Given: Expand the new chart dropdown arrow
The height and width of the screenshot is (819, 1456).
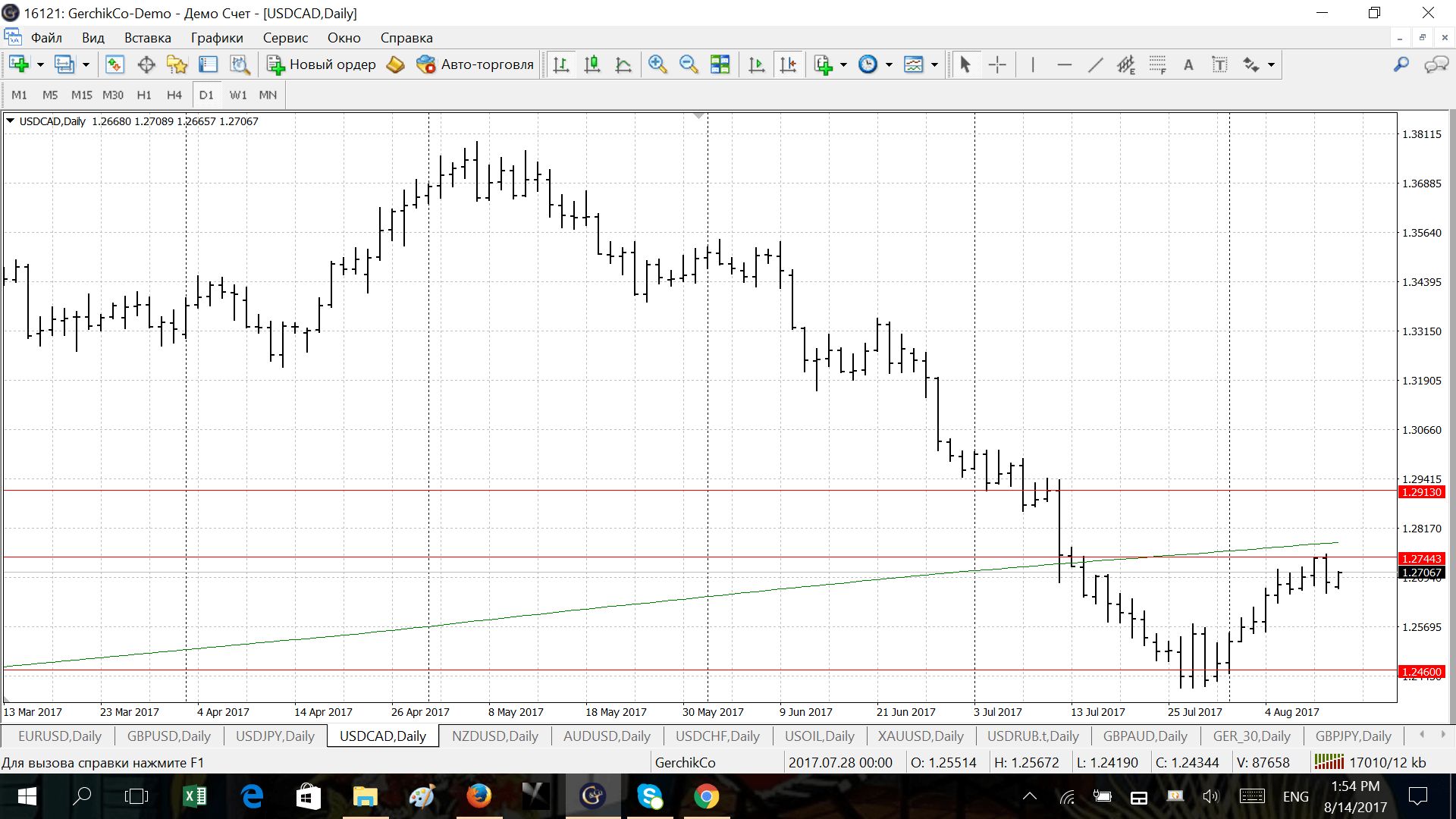Looking at the screenshot, I should click(x=40, y=65).
